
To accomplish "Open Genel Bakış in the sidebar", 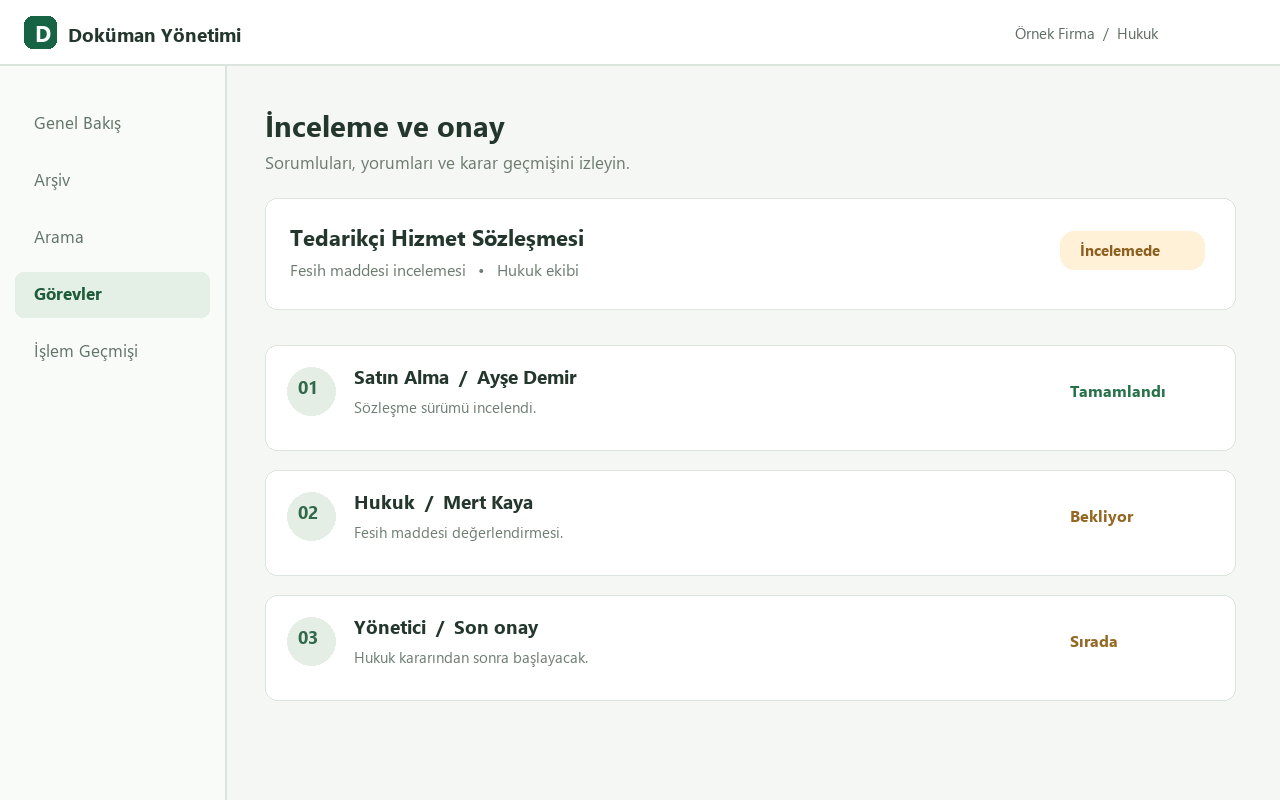I will point(112,123).
